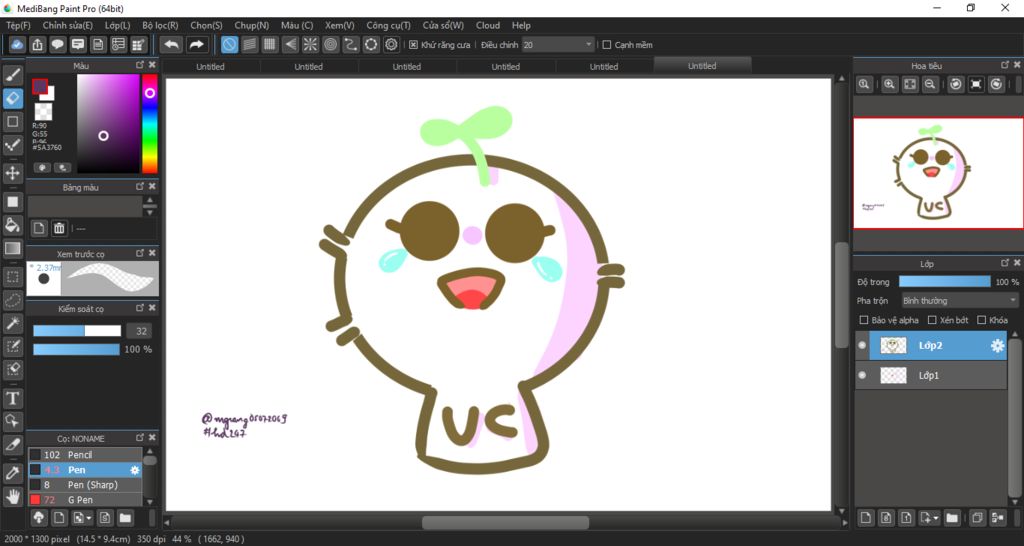
Task: Open Help menu
Action: click(521, 25)
